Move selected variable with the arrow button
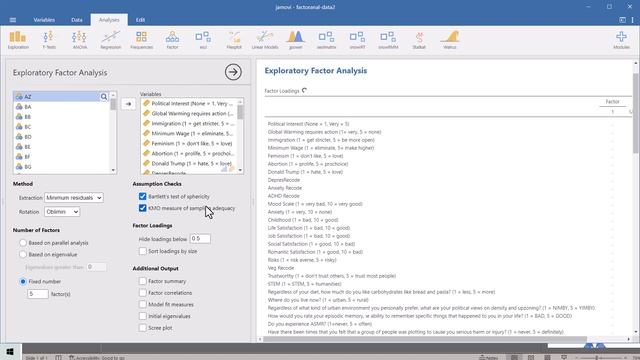The width and height of the screenshot is (640, 360). point(128,104)
